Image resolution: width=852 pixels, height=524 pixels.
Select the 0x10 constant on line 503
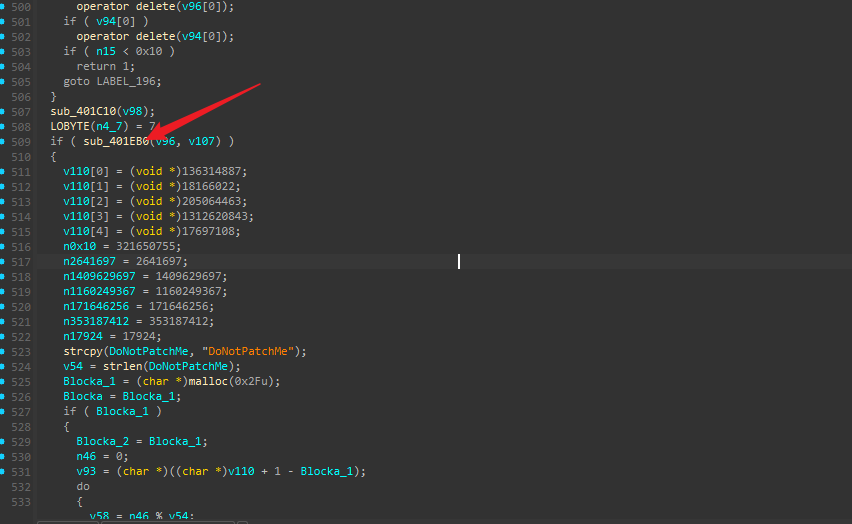[x=149, y=51]
